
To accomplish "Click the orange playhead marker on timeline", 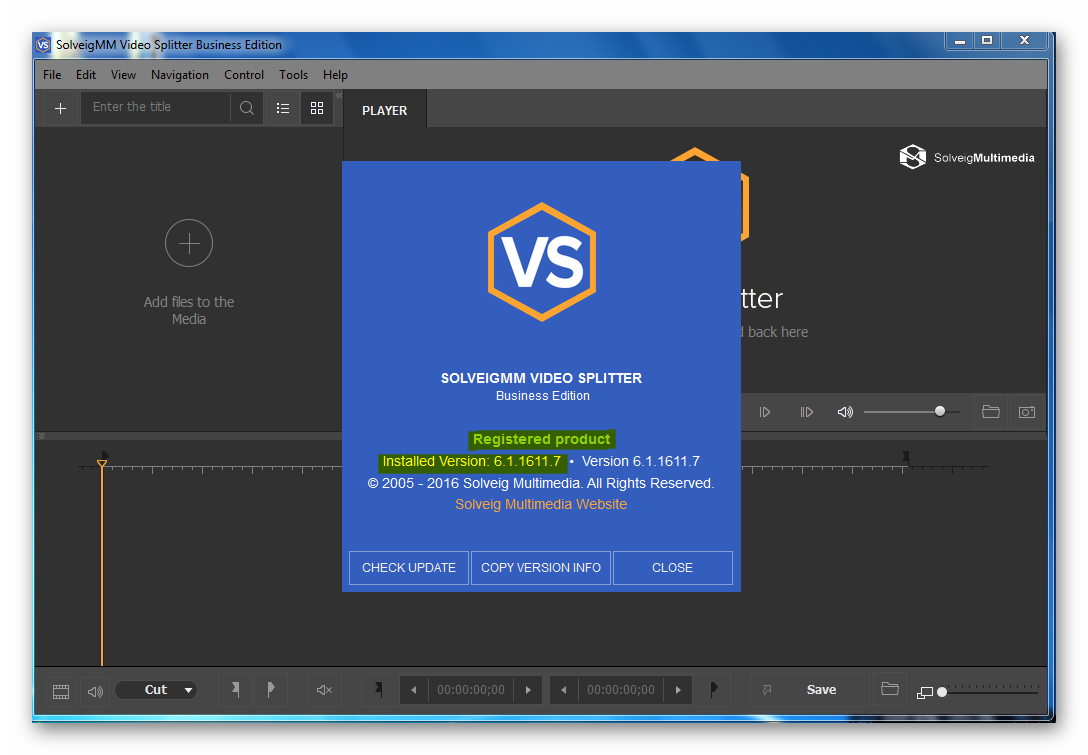I will point(102,463).
